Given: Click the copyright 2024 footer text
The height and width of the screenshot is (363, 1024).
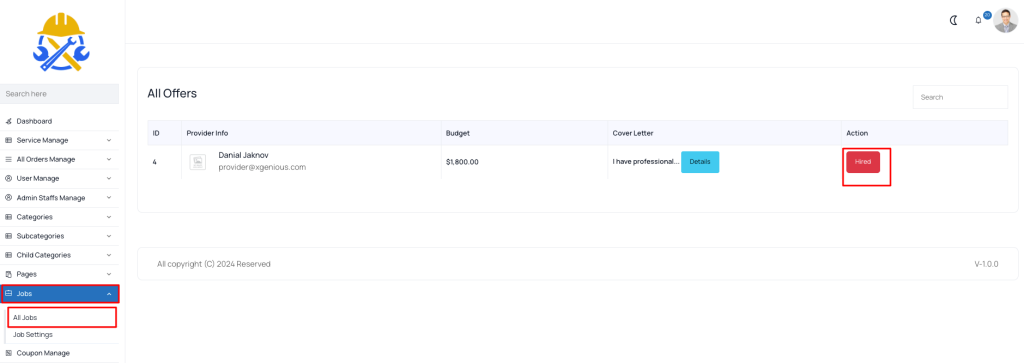Looking at the screenshot, I should 214,264.
